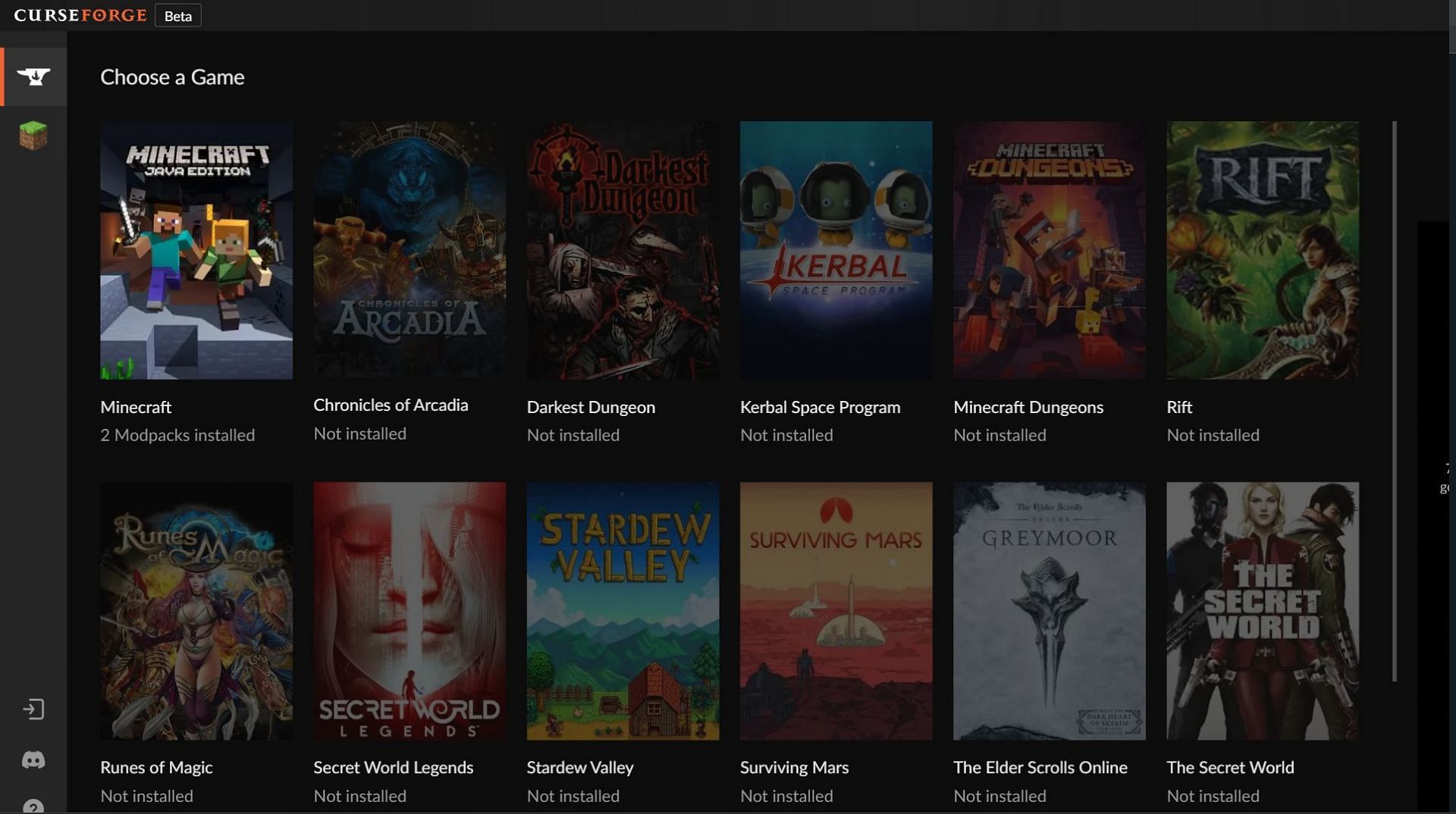Viewport: 1456px width, 814px height.
Task: Click the 'Choose a Game' heading
Action: pos(172,77)
